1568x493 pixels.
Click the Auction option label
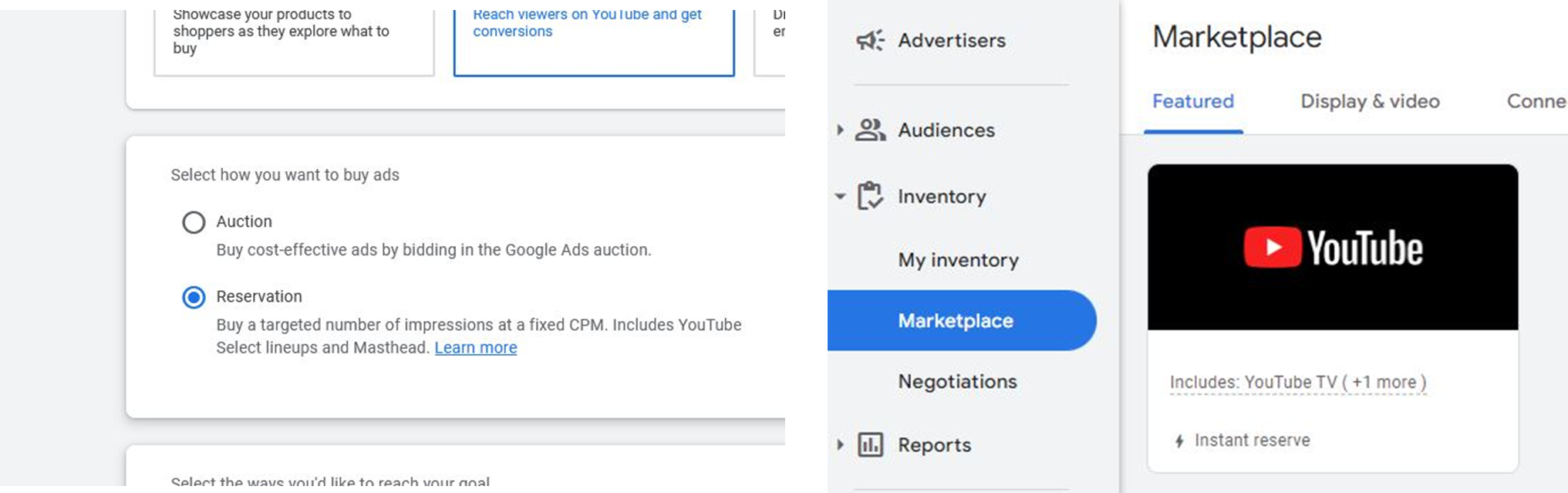[x=244, y=221]
